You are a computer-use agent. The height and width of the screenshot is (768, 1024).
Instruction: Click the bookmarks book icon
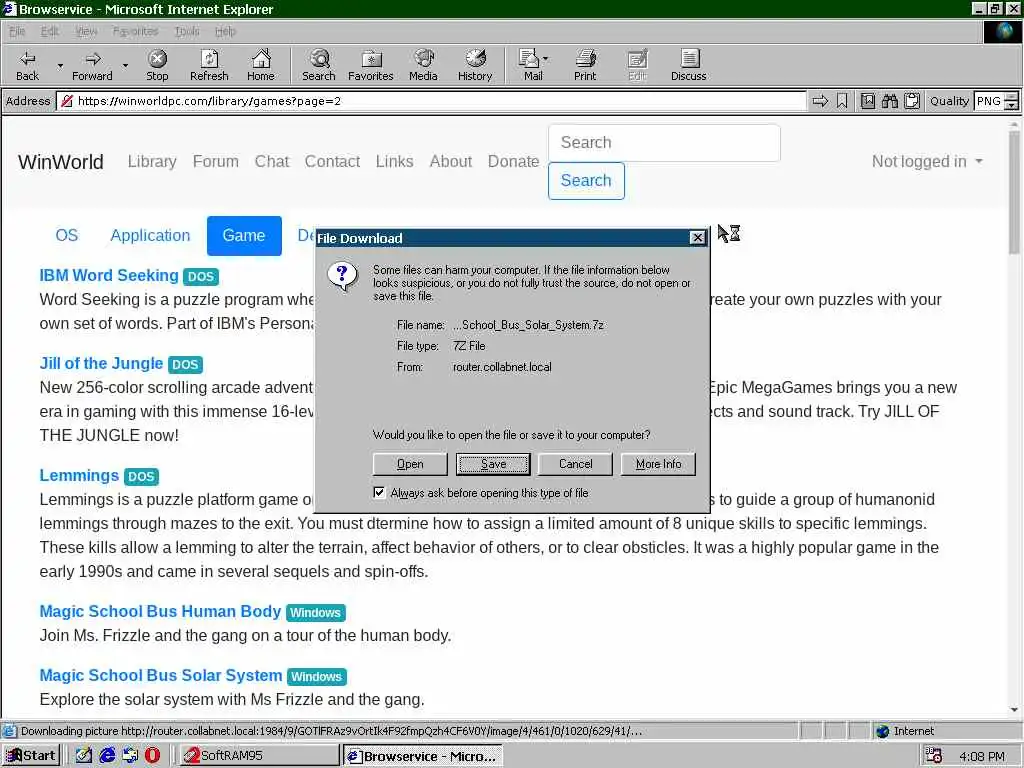867,101
